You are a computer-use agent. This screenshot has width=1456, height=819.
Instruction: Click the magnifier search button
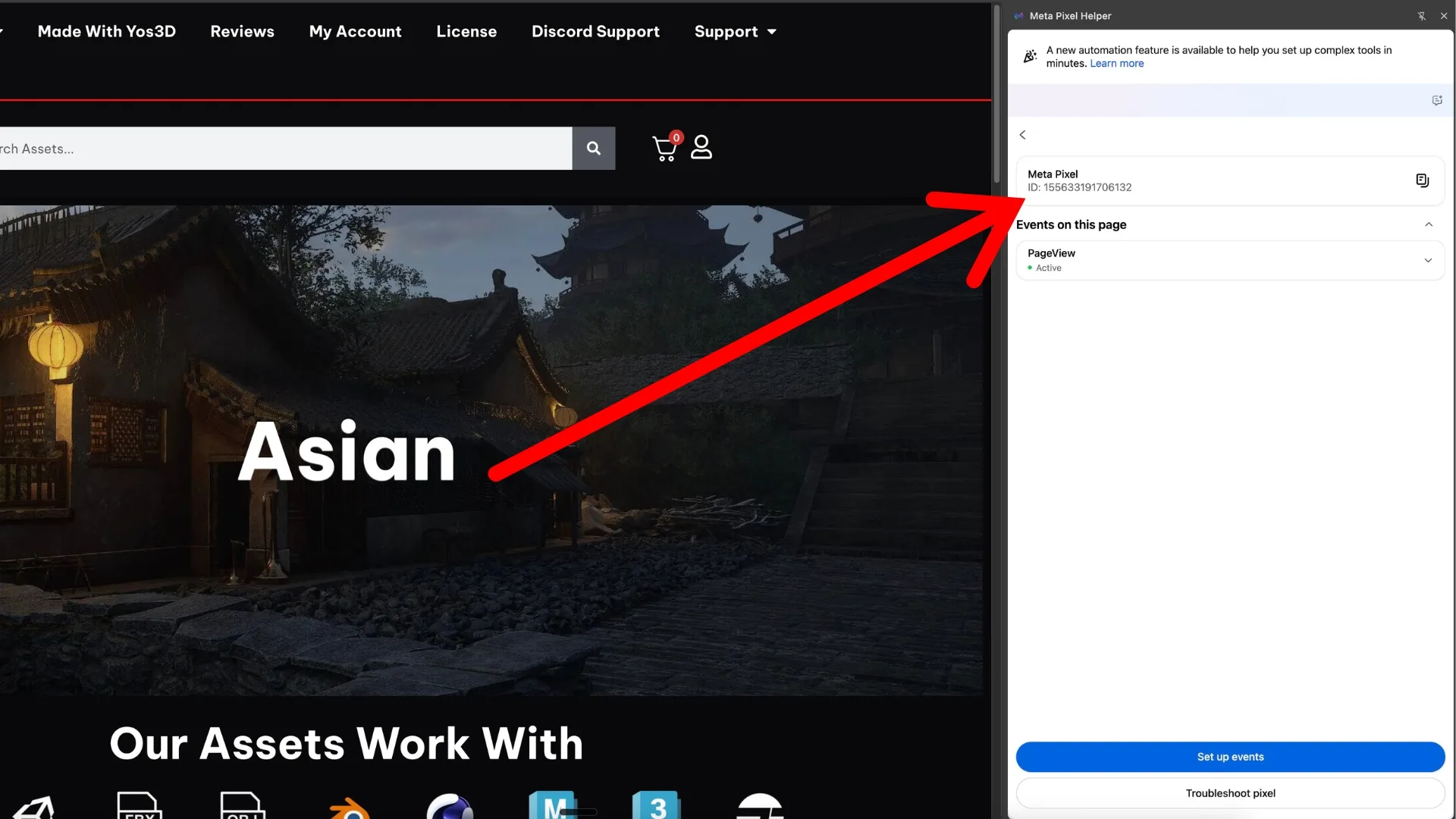(x=594, y=149)
